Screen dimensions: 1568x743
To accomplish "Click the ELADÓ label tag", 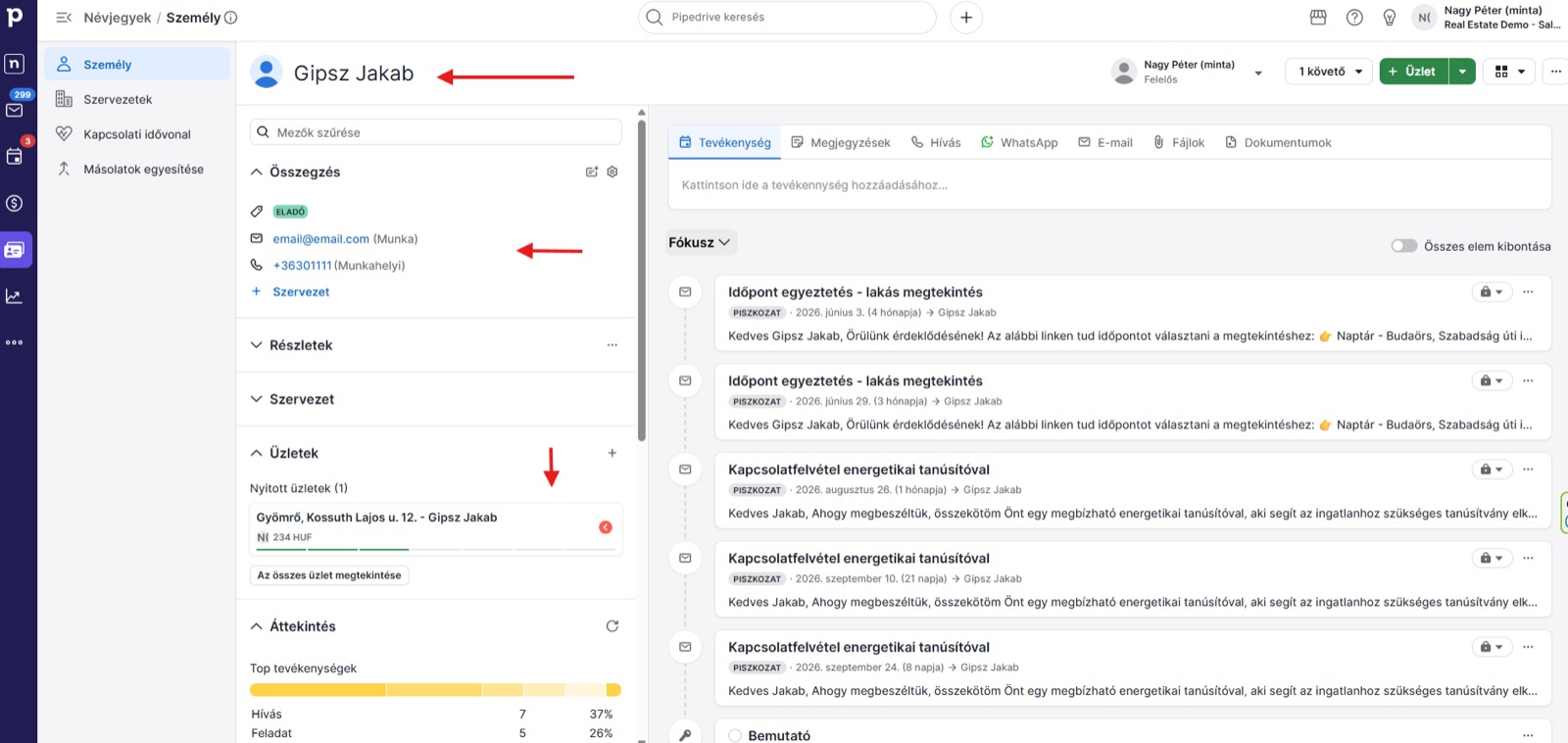I will click(290, 212).
